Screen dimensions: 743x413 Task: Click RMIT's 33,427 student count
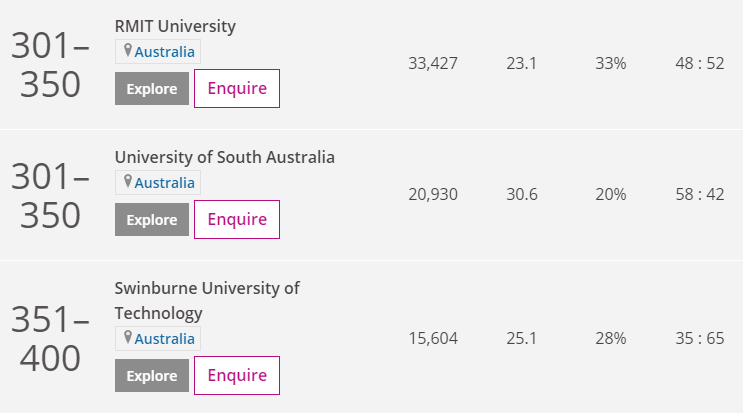[x=433, y=63]
